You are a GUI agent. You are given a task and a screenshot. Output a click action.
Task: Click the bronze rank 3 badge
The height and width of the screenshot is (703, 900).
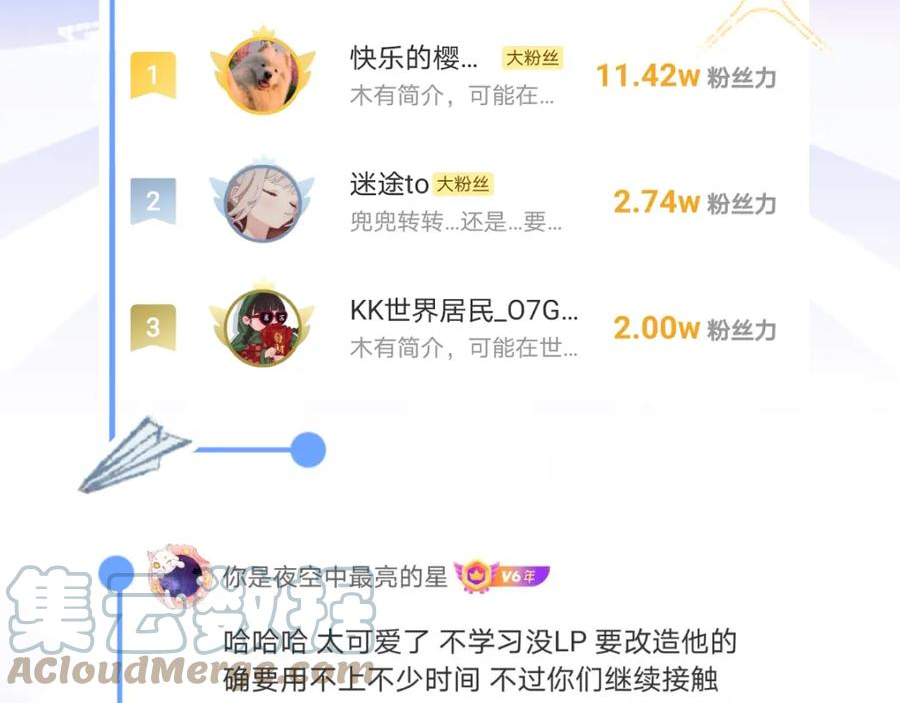click(x=153, y=327)
